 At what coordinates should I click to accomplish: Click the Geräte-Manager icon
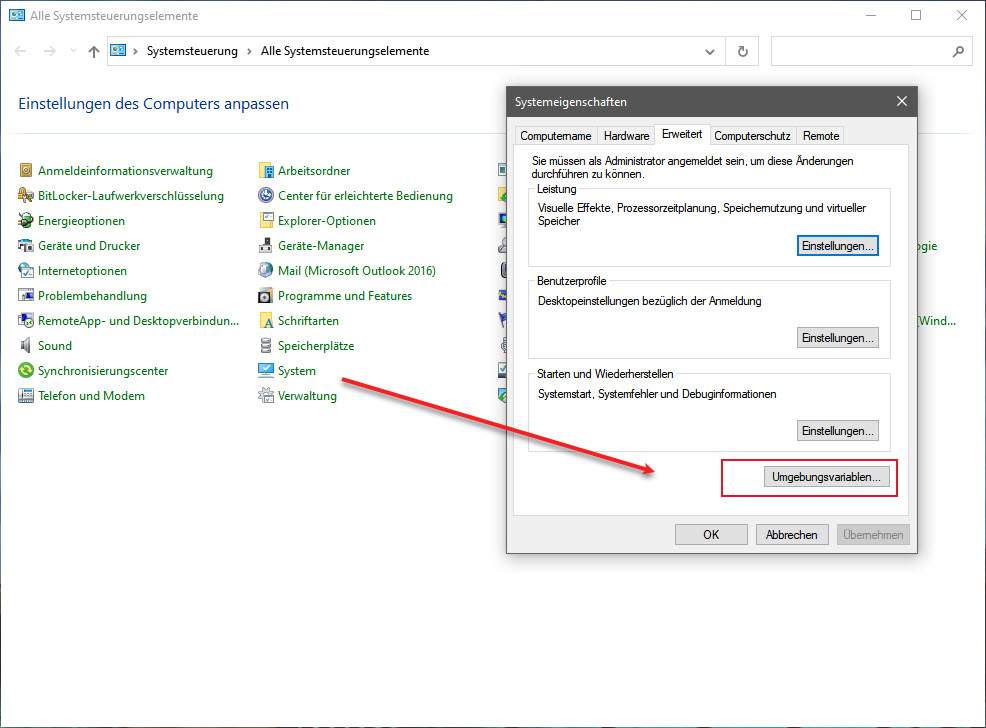[266, 246]
